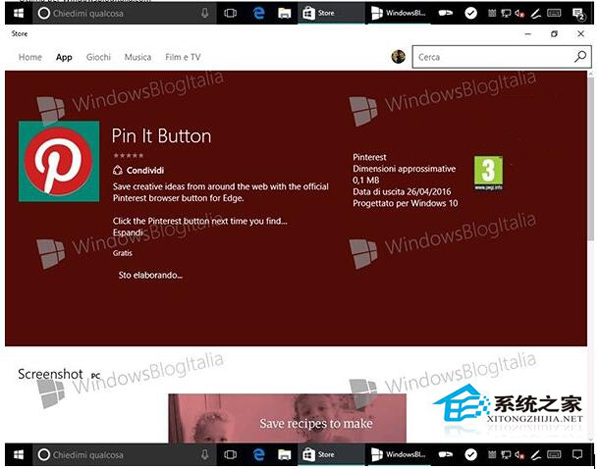Open the Pinterest publisher link
The image size is (600, 469).
370,157
